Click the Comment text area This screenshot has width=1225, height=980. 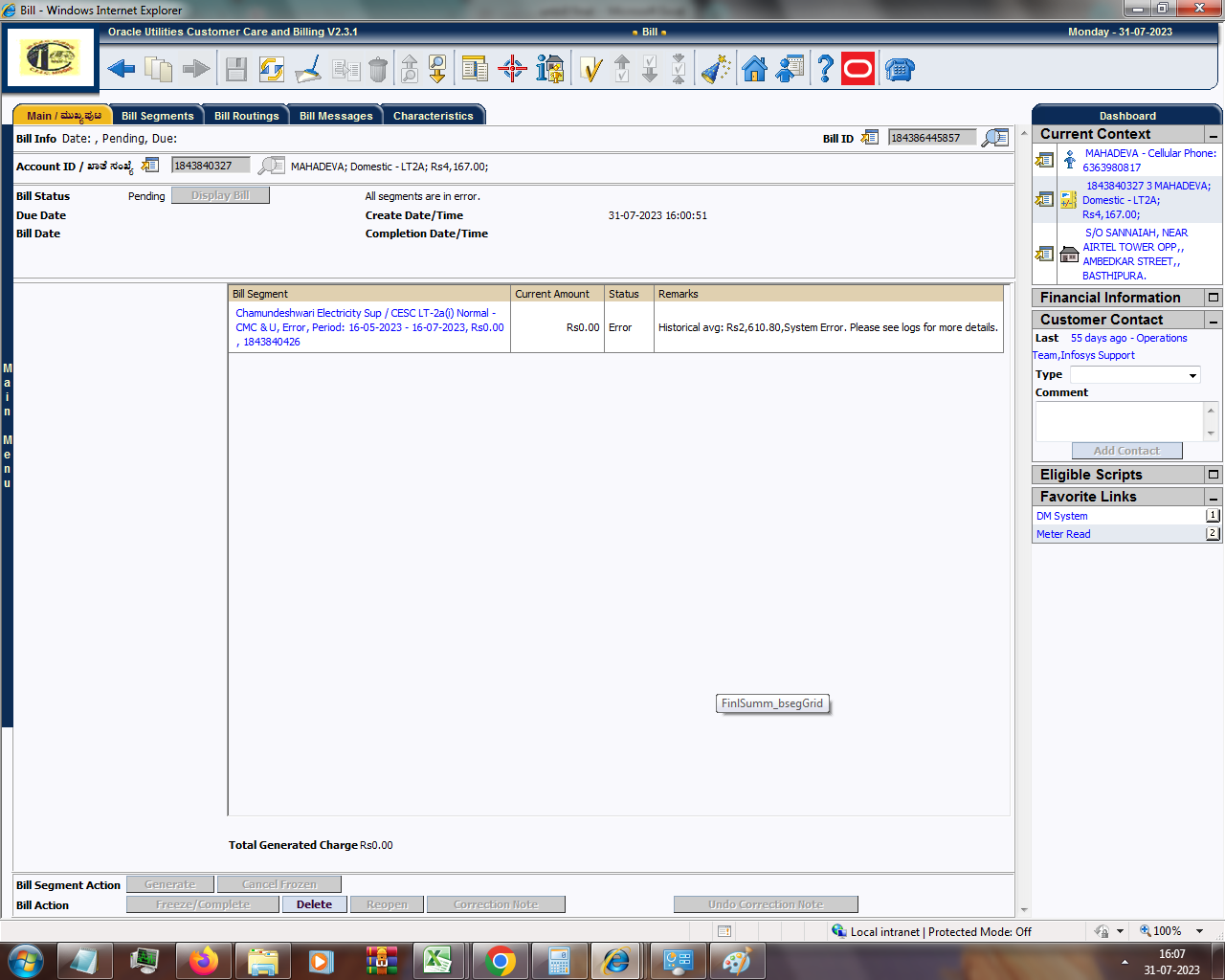[1119, 421]
